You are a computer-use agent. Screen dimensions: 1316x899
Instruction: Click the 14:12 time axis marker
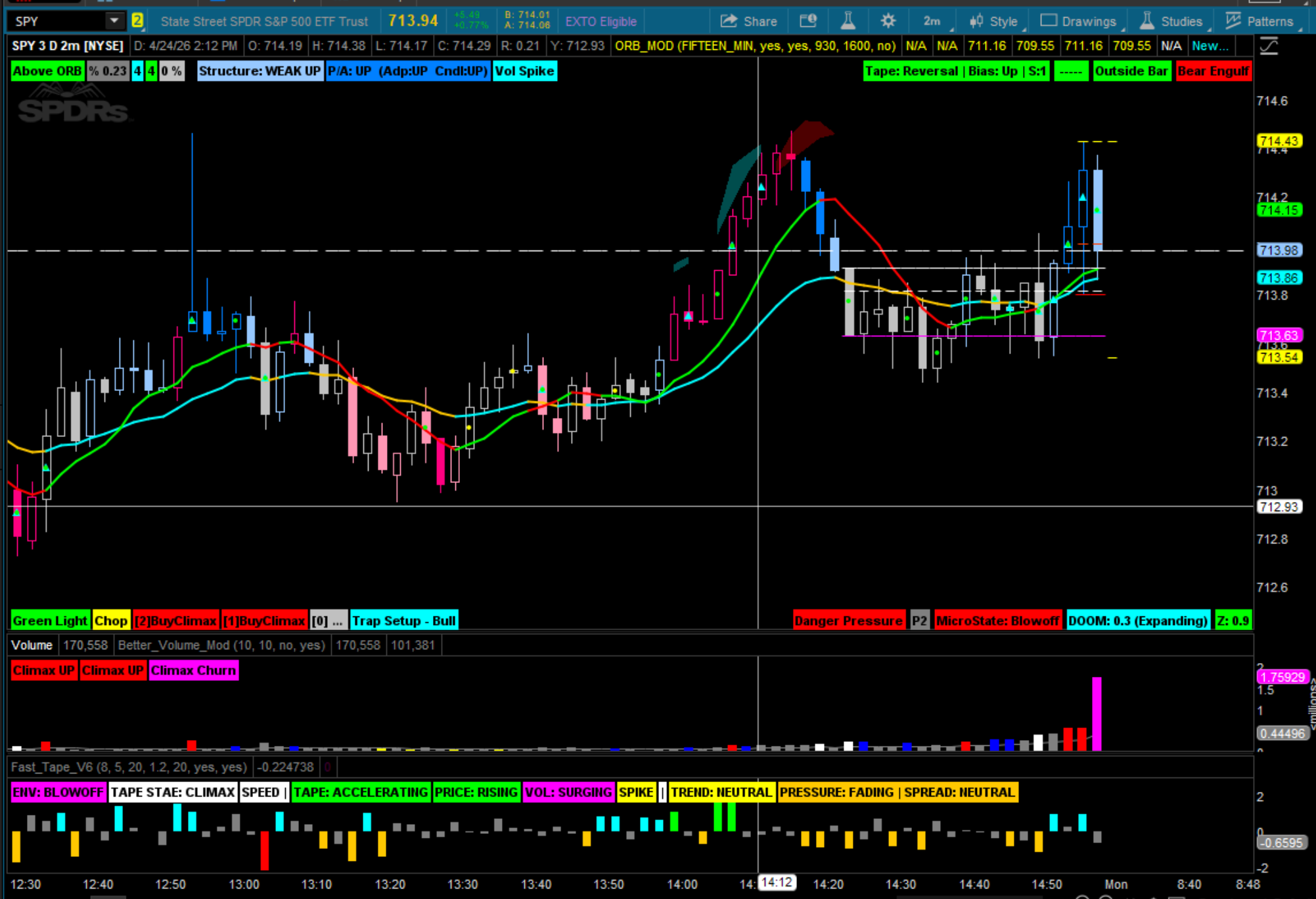pyautogui.click(x=777, y=883)
